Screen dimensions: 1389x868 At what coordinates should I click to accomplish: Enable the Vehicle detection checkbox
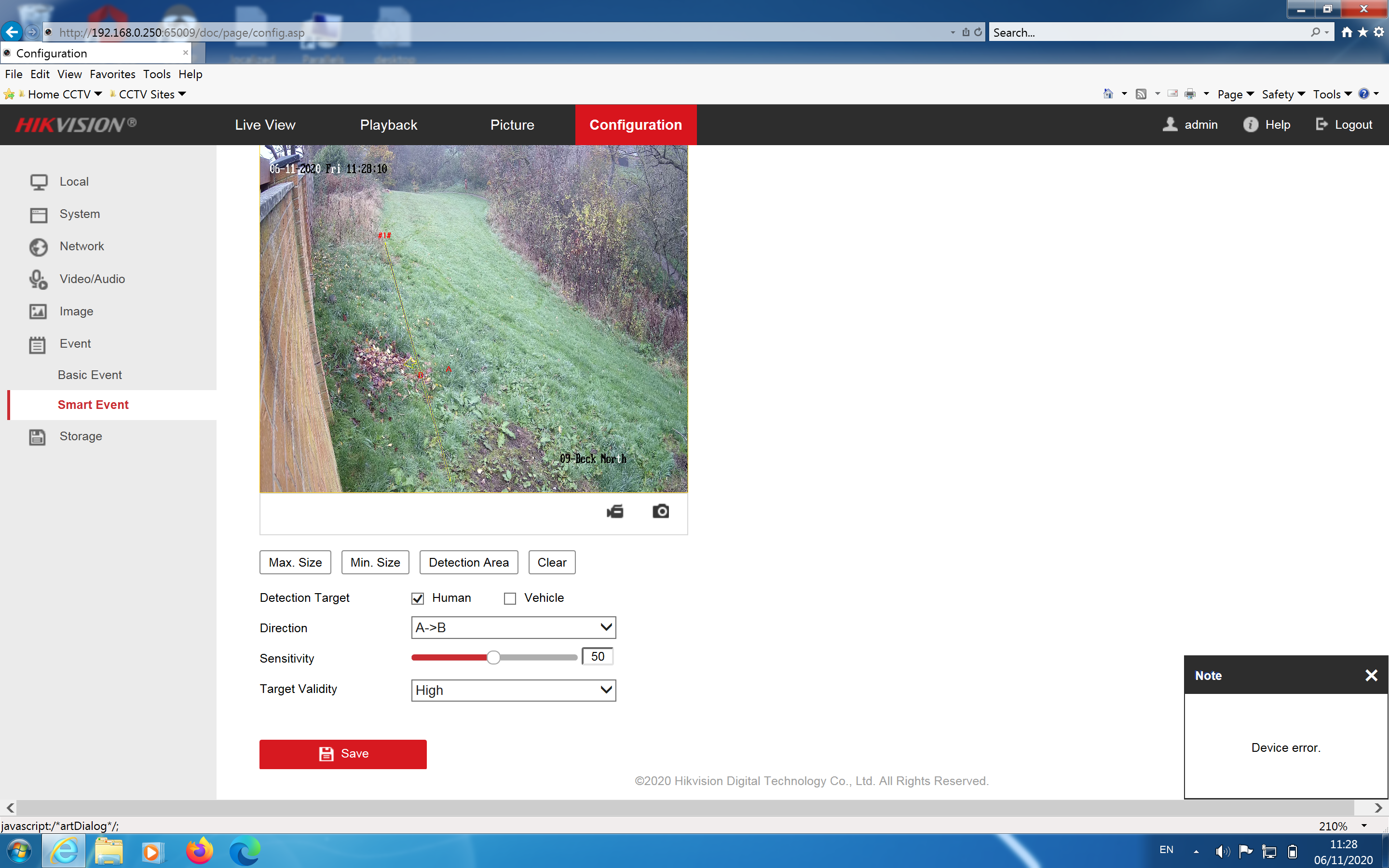(509, 598)
